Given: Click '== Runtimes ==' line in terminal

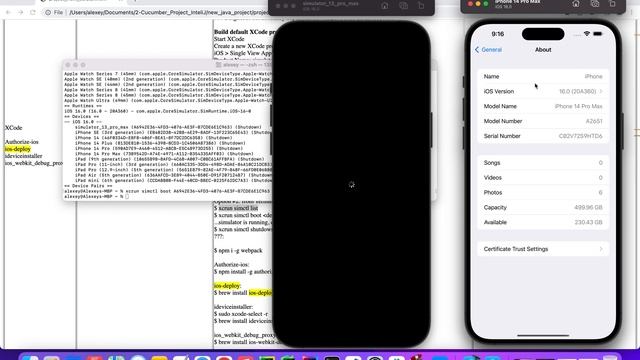Looking at the screenshot, I should click(83, 106).
